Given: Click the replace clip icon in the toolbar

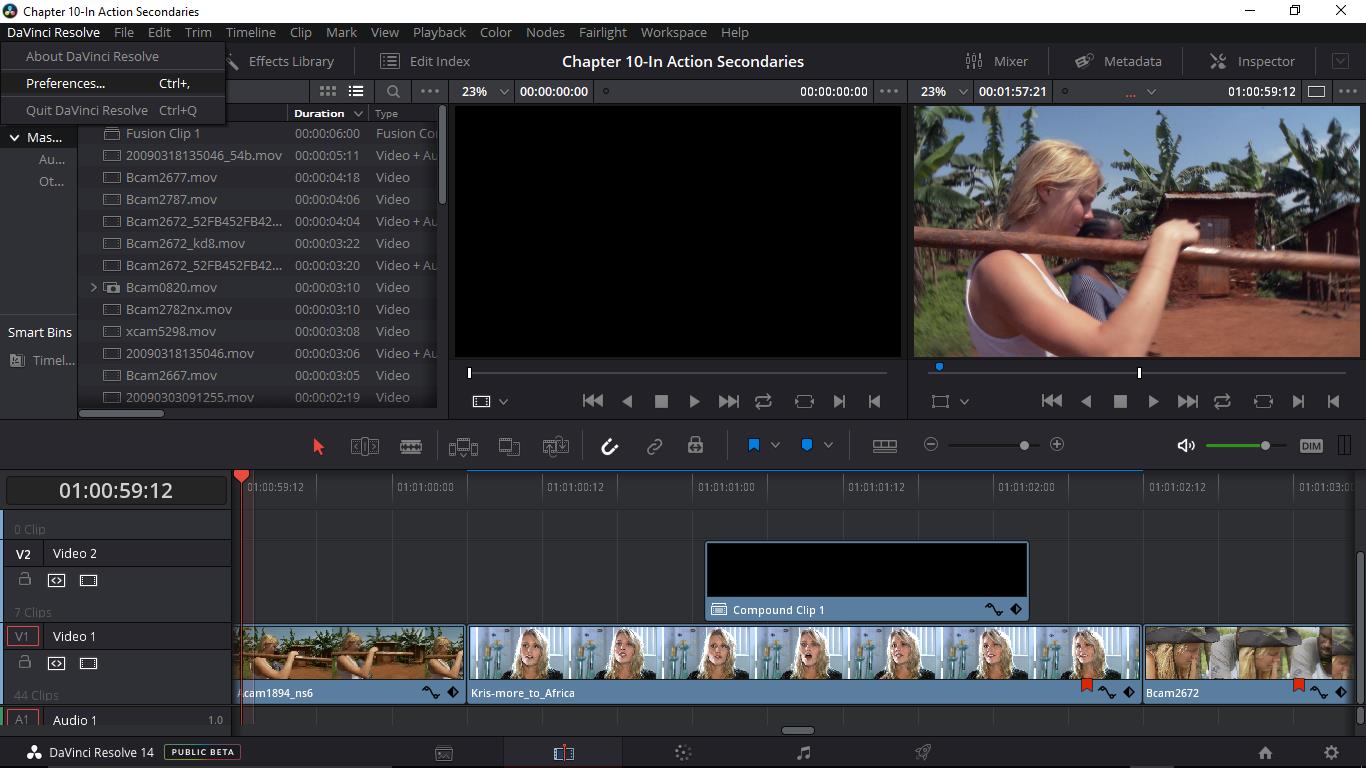Looking at the screenshot, I should pos(556,446).
